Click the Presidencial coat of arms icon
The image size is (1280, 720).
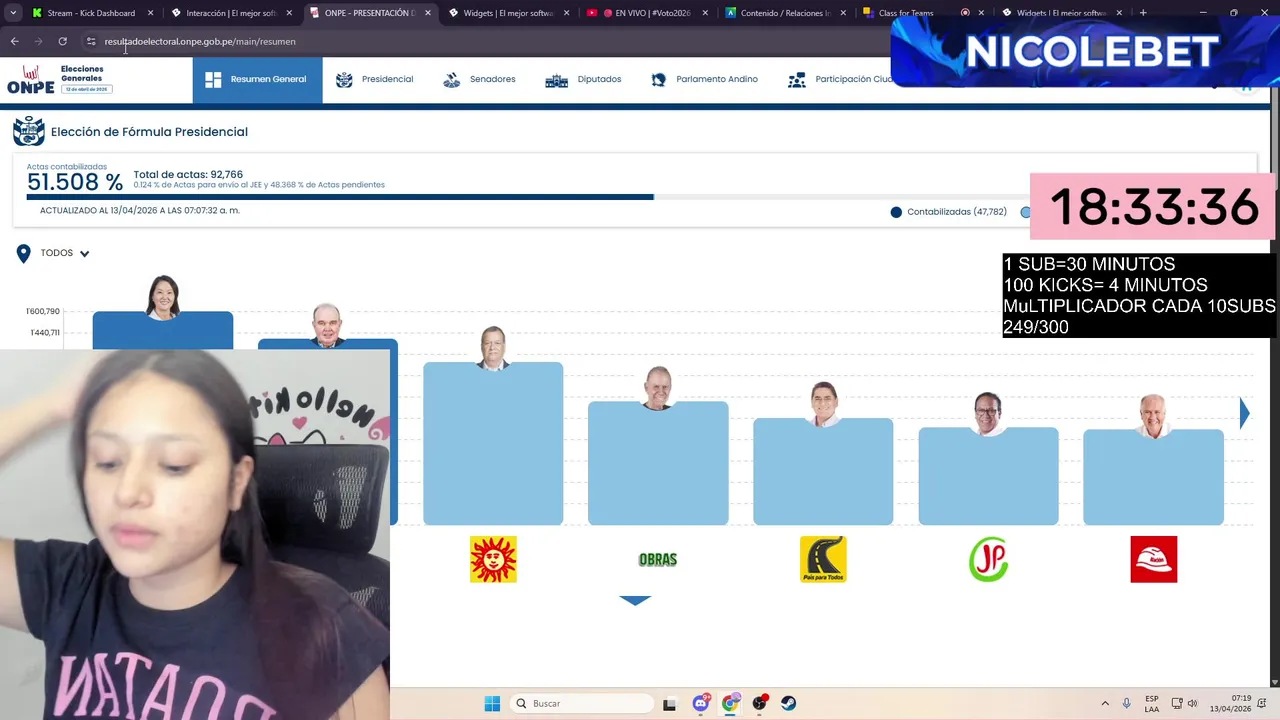[344, 80]
